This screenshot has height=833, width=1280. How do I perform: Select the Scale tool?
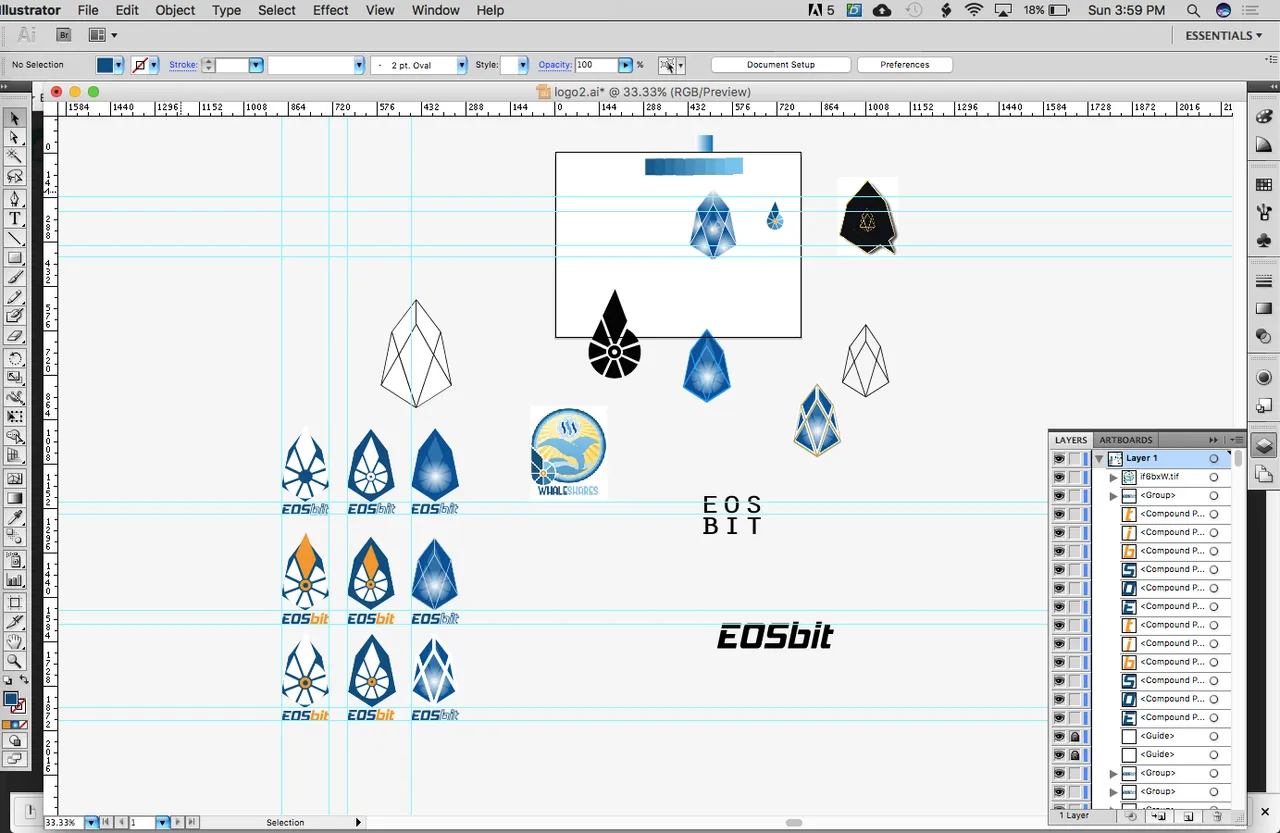(15, 377)
